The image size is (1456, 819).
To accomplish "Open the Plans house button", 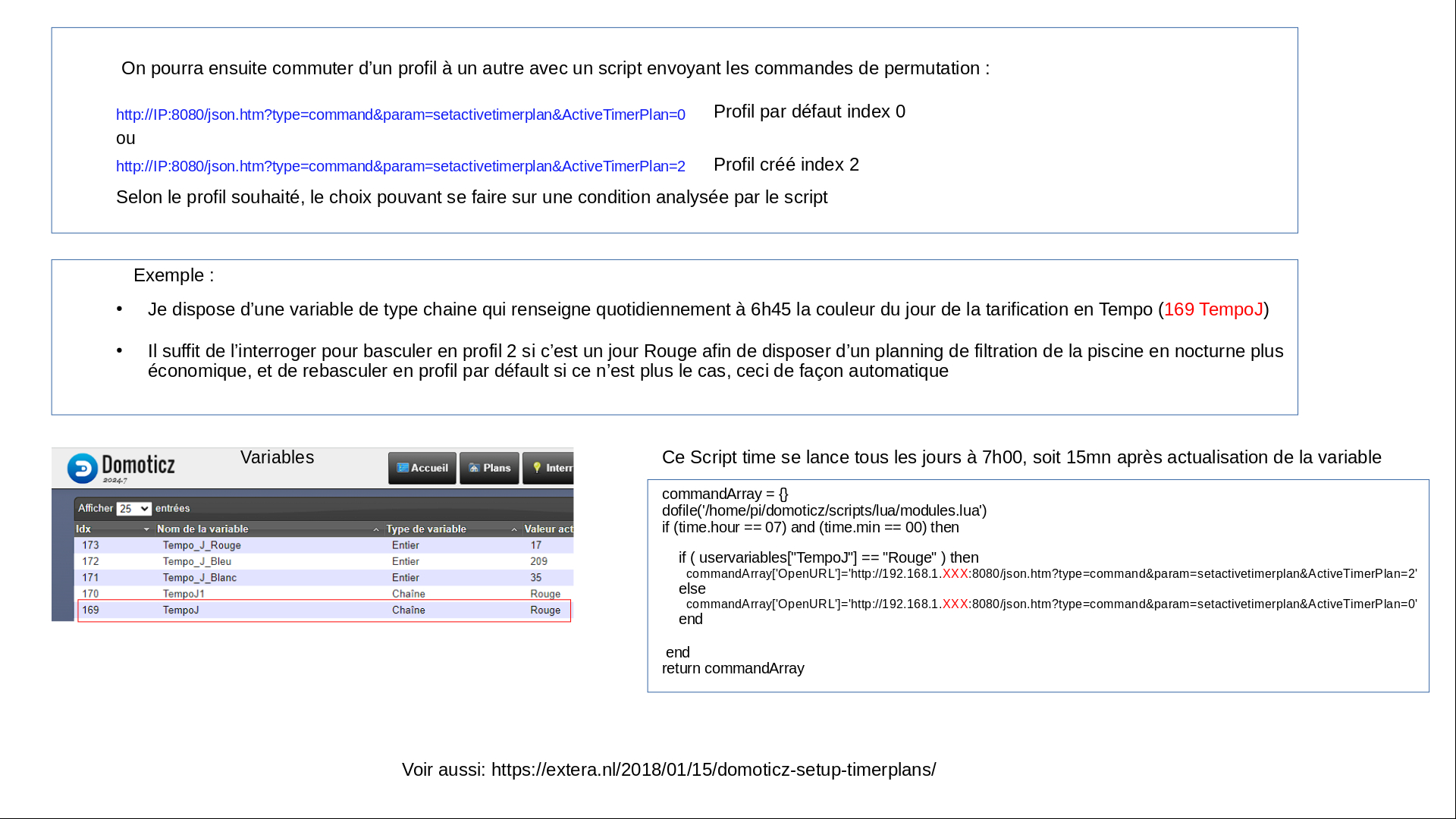I will (x=489, y=468).
